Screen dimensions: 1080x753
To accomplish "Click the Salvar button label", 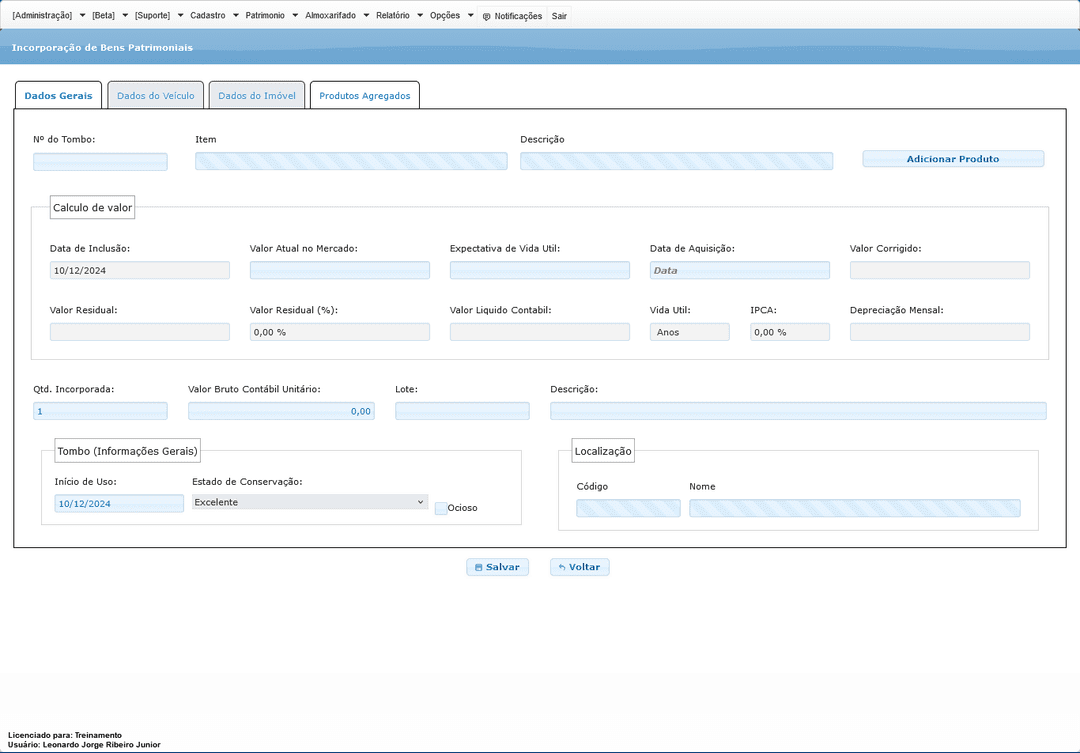I will (x=503, y=567).
